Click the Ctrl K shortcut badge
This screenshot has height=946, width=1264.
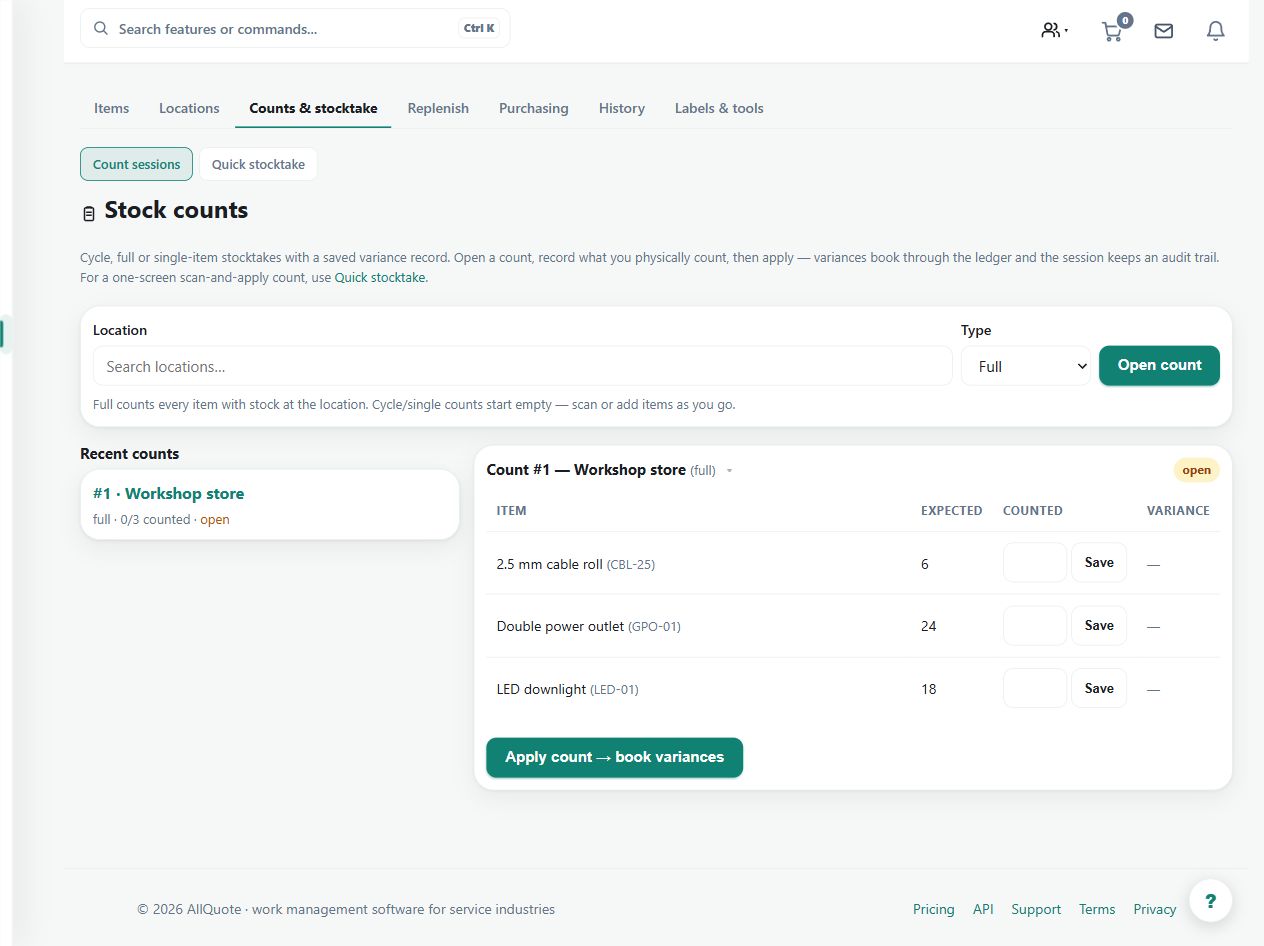click(x=479, y=28)
